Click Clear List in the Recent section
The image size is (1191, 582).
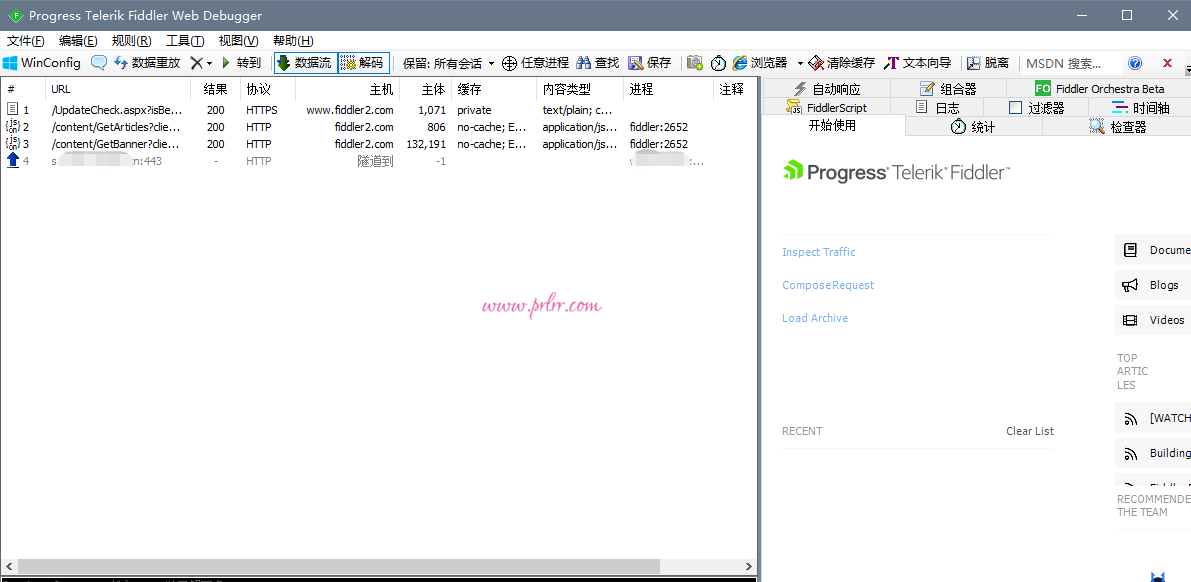tap(1029, 431)
